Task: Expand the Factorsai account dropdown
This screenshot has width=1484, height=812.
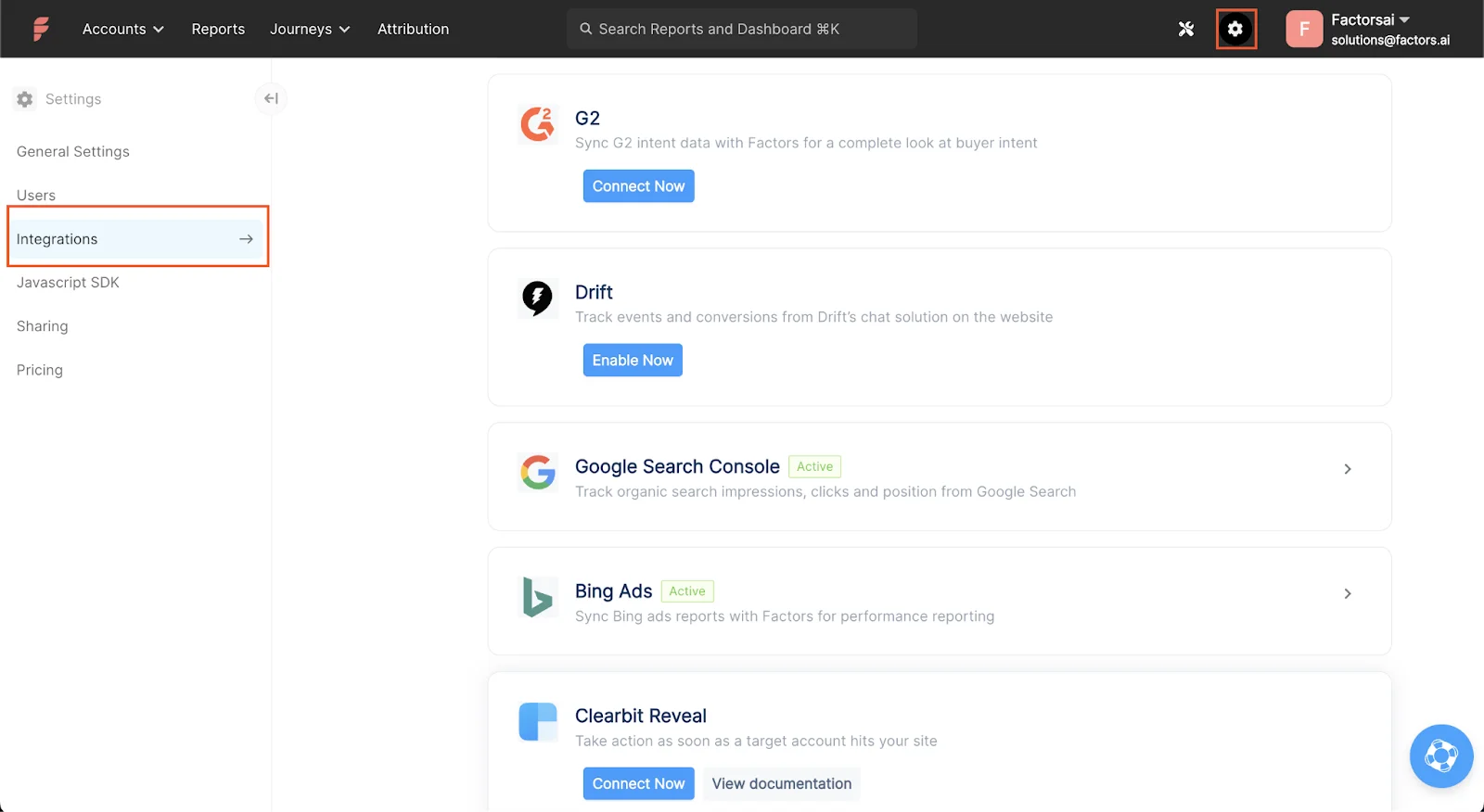Action: pos(1404,19)
